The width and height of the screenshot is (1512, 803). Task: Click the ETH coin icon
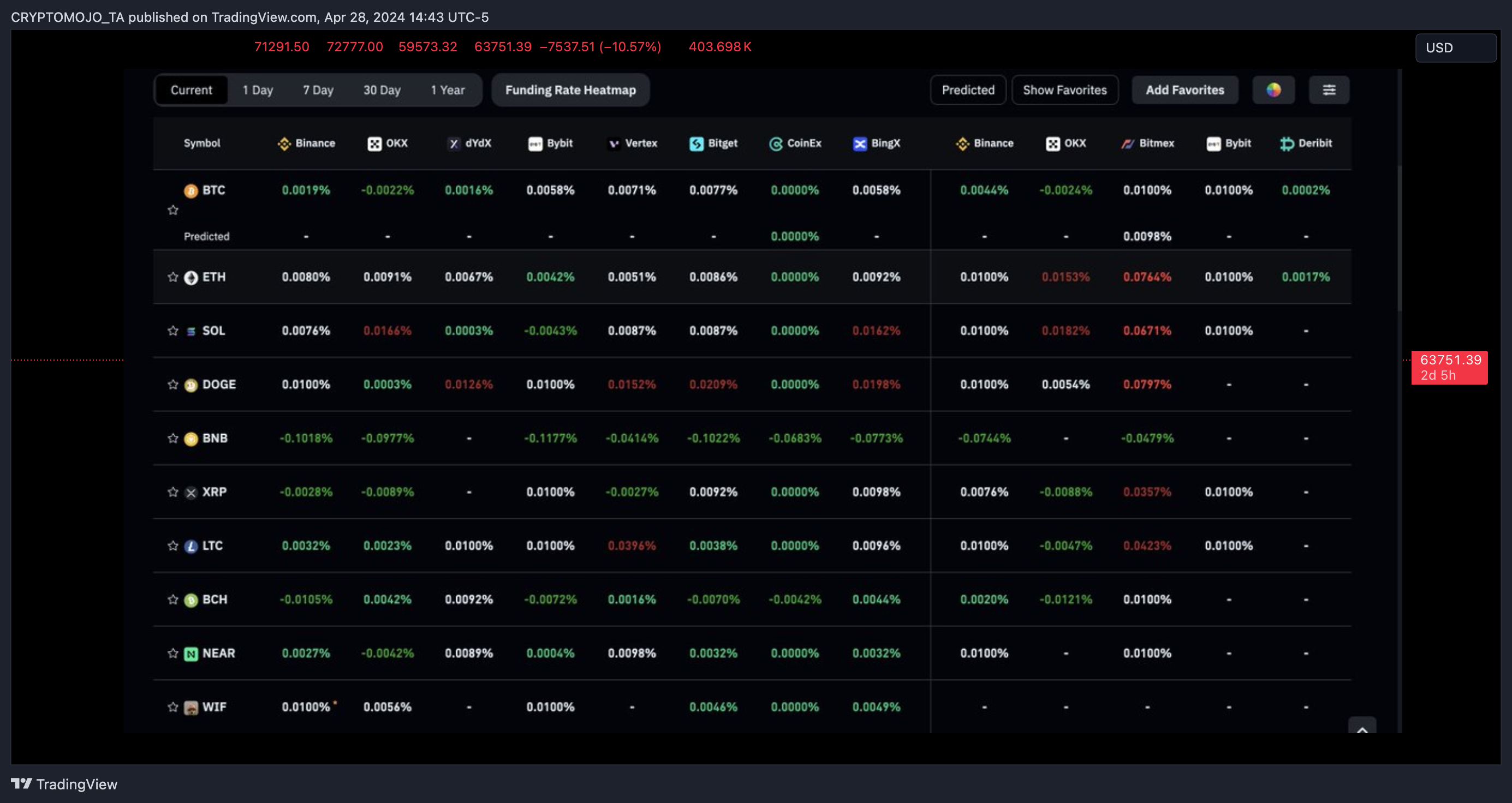click(x=191, y=278)
